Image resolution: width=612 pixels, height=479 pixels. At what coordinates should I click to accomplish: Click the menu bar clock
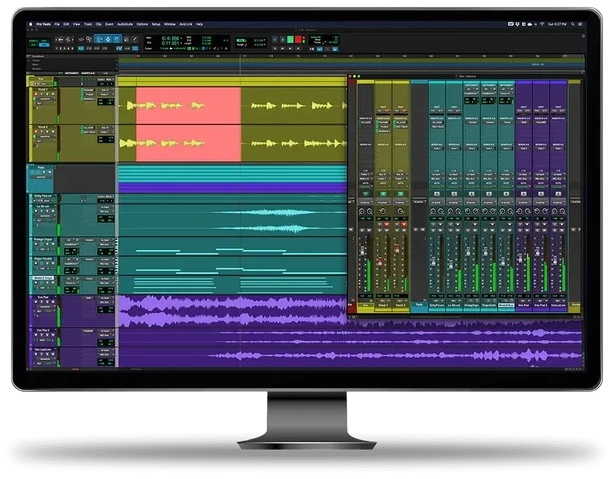[x=557, y=24]
